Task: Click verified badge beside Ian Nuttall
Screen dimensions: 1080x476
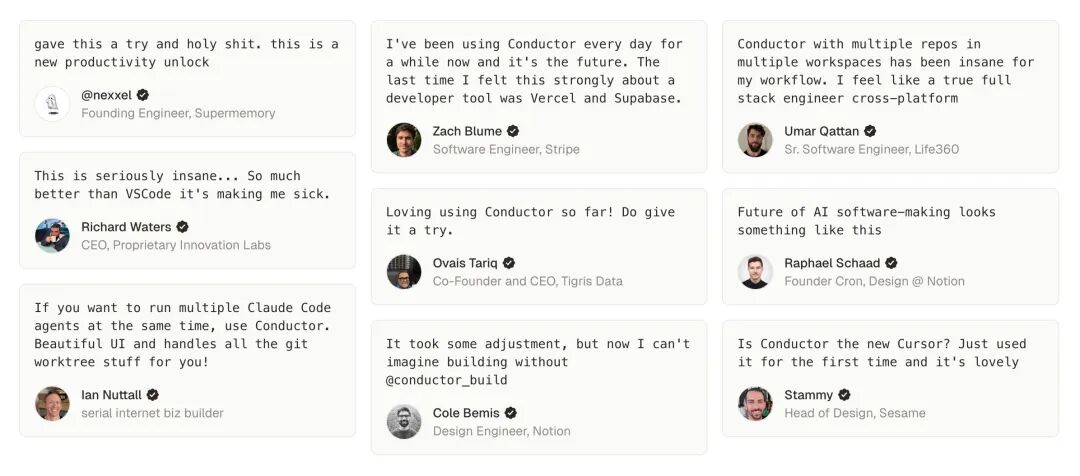Action: (153, 395)
